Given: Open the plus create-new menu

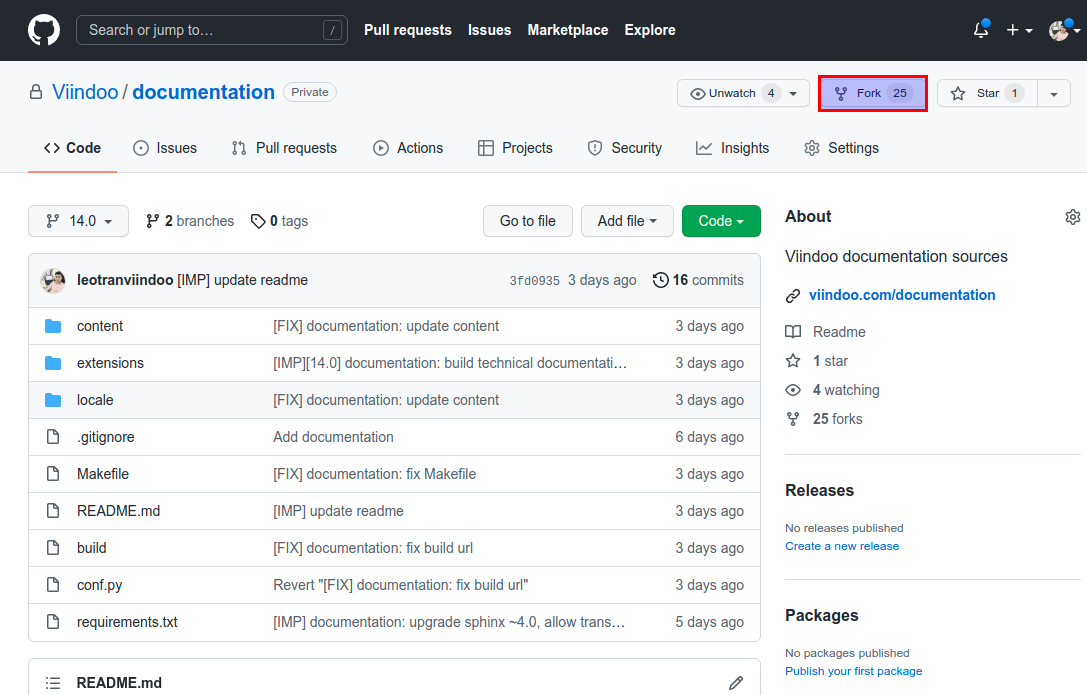Looking at the screenshot, I should pyautogui.click(x=1019, y=30).
